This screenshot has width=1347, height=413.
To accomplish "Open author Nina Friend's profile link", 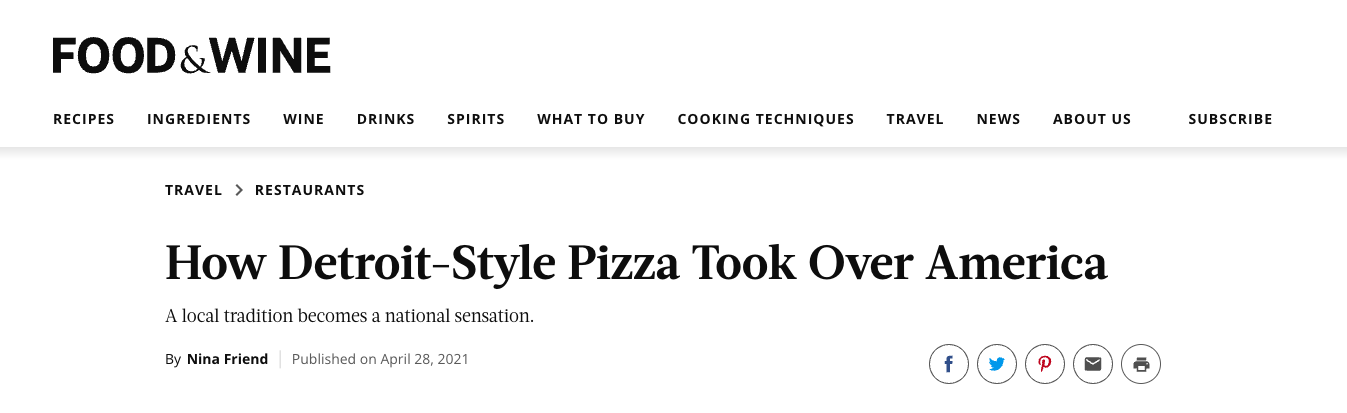I will point(228,359).
